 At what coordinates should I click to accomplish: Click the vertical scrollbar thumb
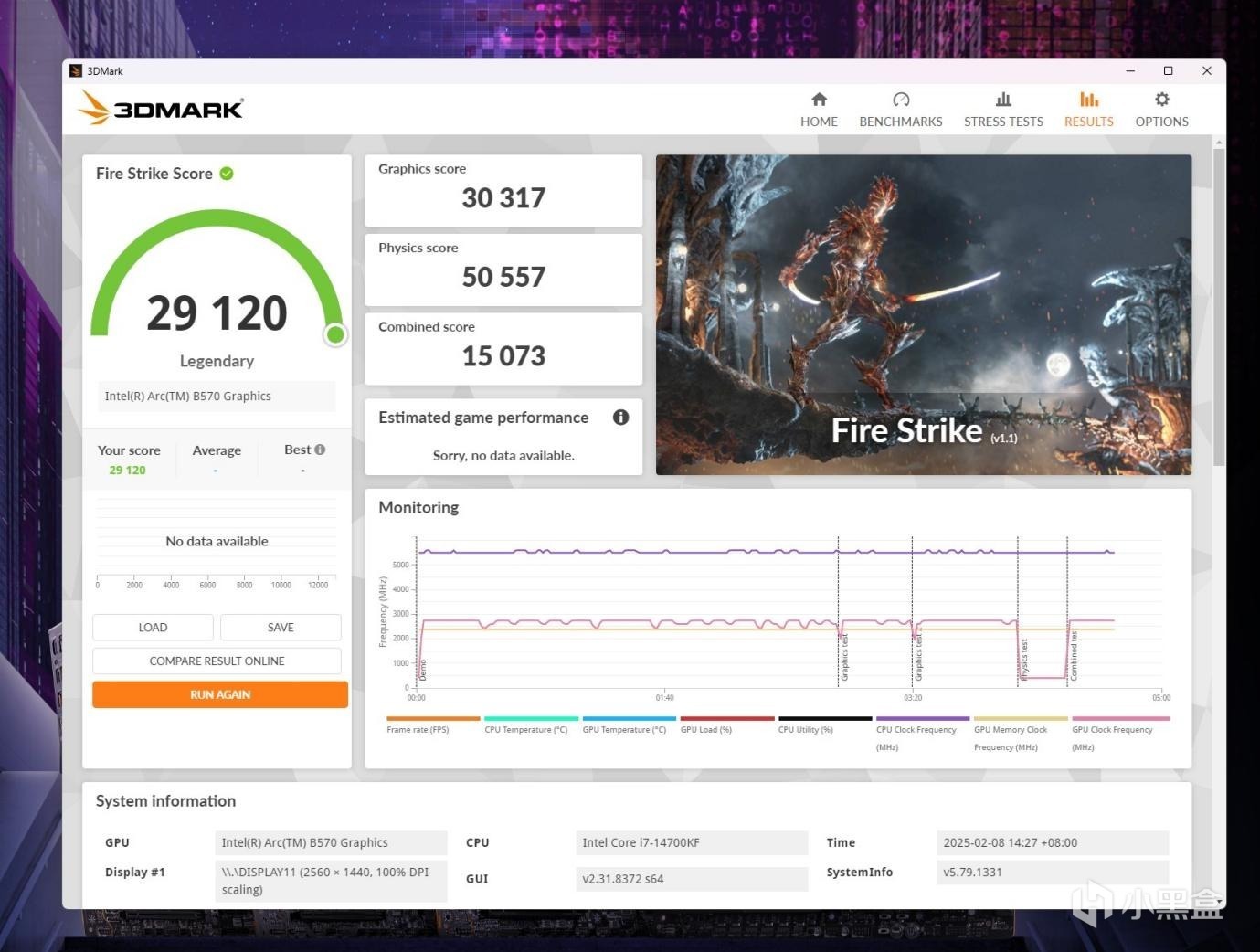pos(1219,306)
